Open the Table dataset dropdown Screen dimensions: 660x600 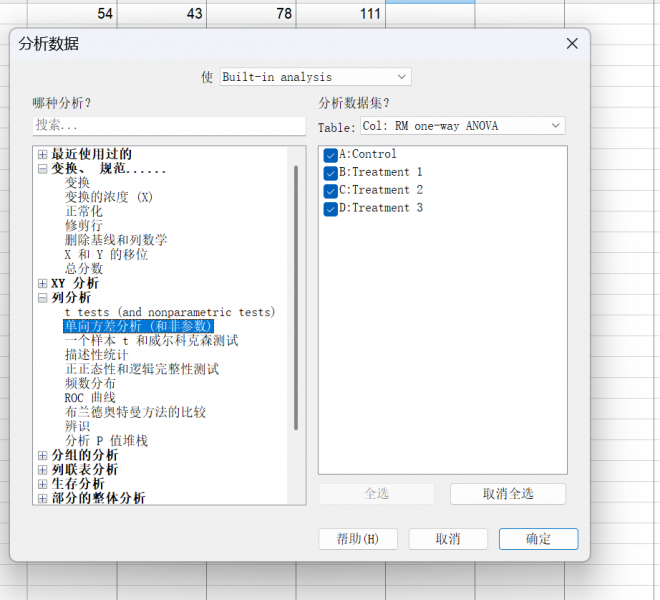tap(463, 126)
